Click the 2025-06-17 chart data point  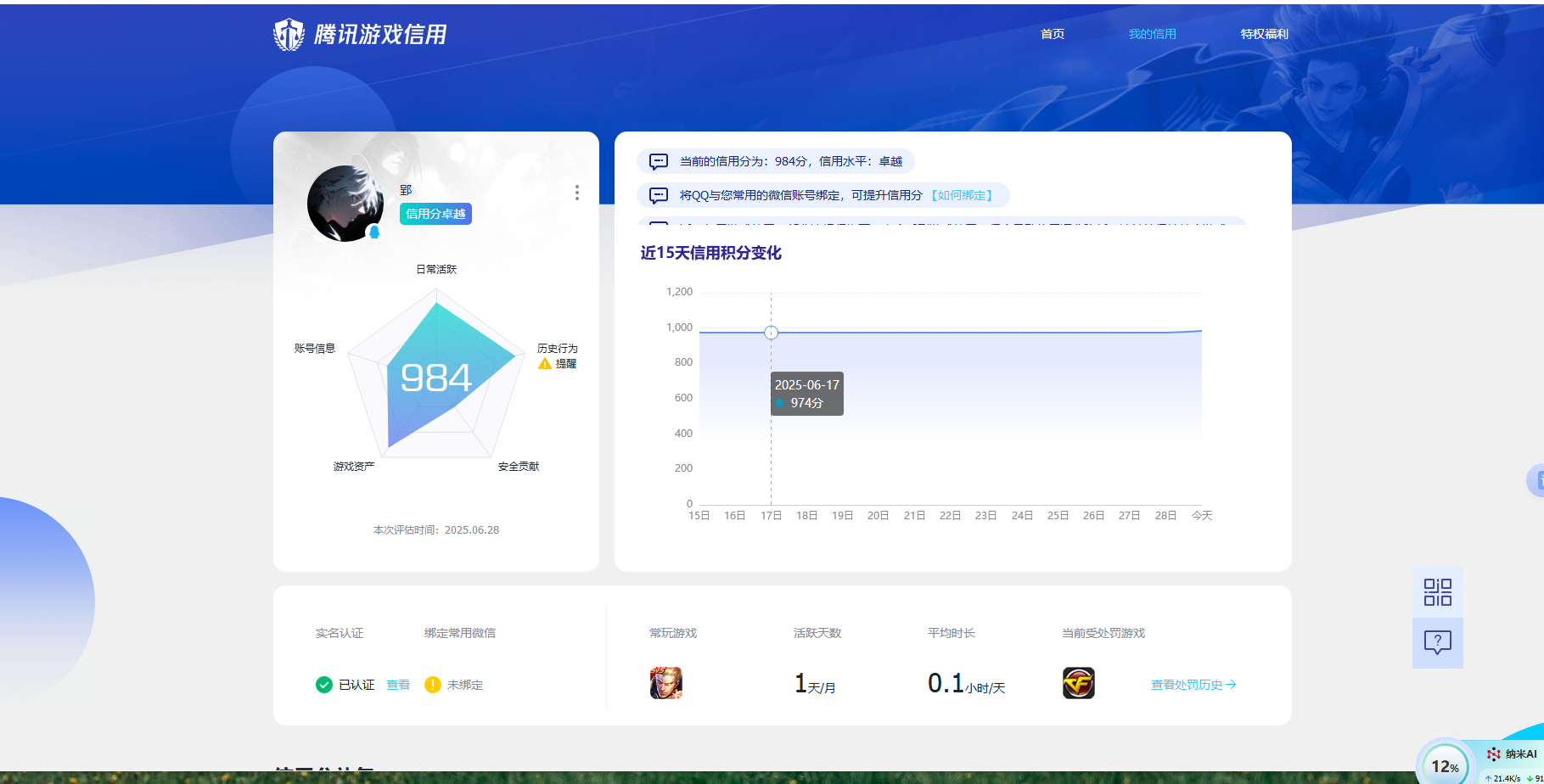tap(771, 333)
